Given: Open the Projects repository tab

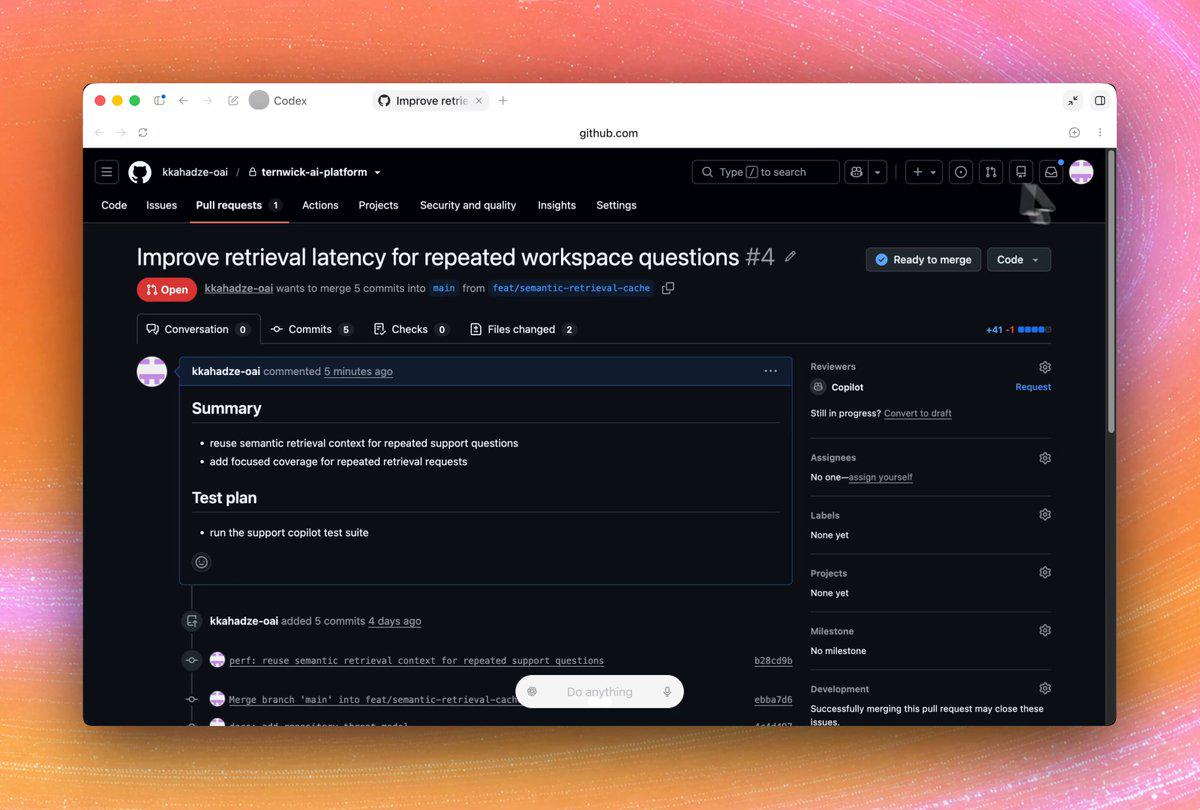Looking at the screenshot, I should [378, 205].
